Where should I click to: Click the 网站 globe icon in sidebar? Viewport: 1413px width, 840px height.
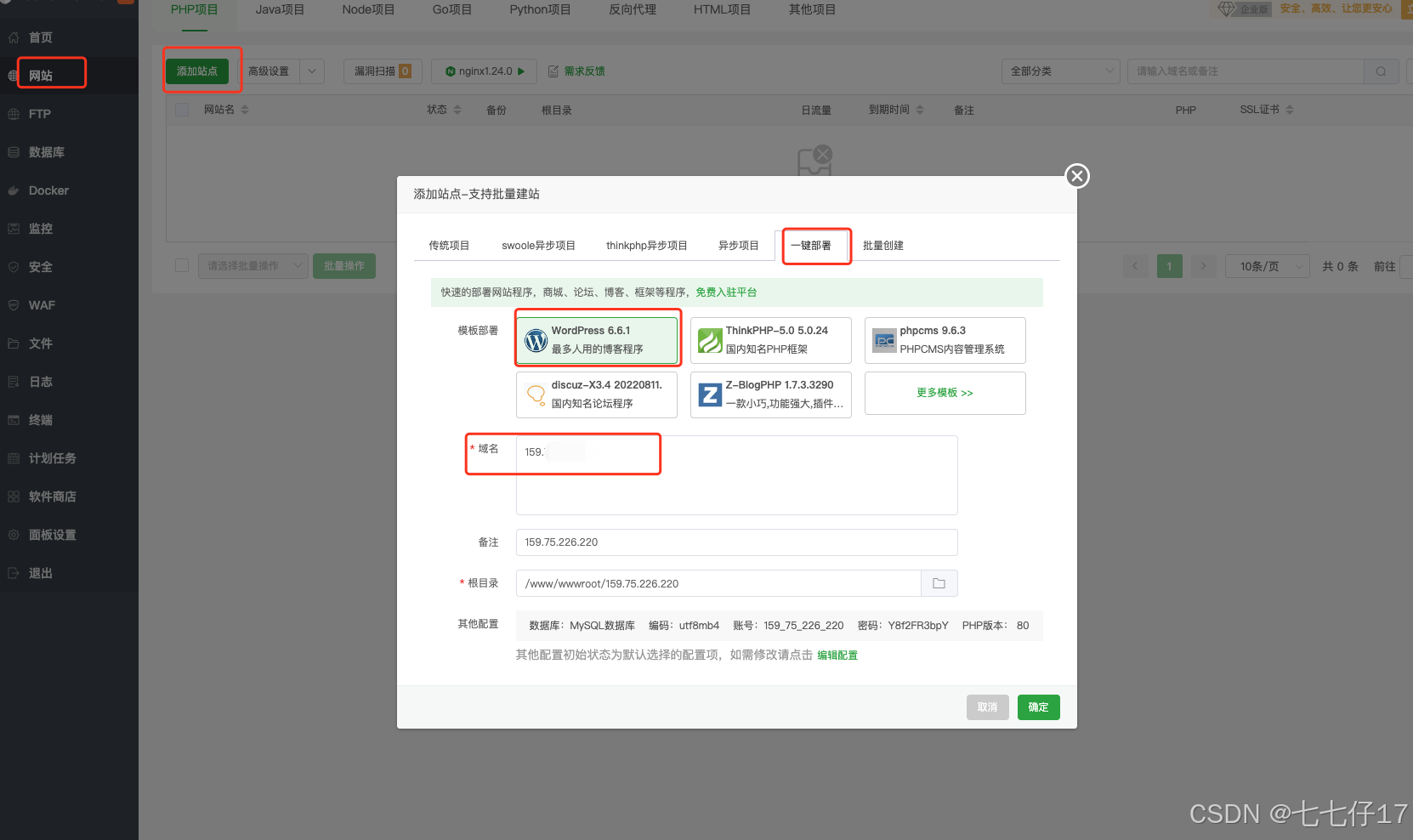click(14, 76)
